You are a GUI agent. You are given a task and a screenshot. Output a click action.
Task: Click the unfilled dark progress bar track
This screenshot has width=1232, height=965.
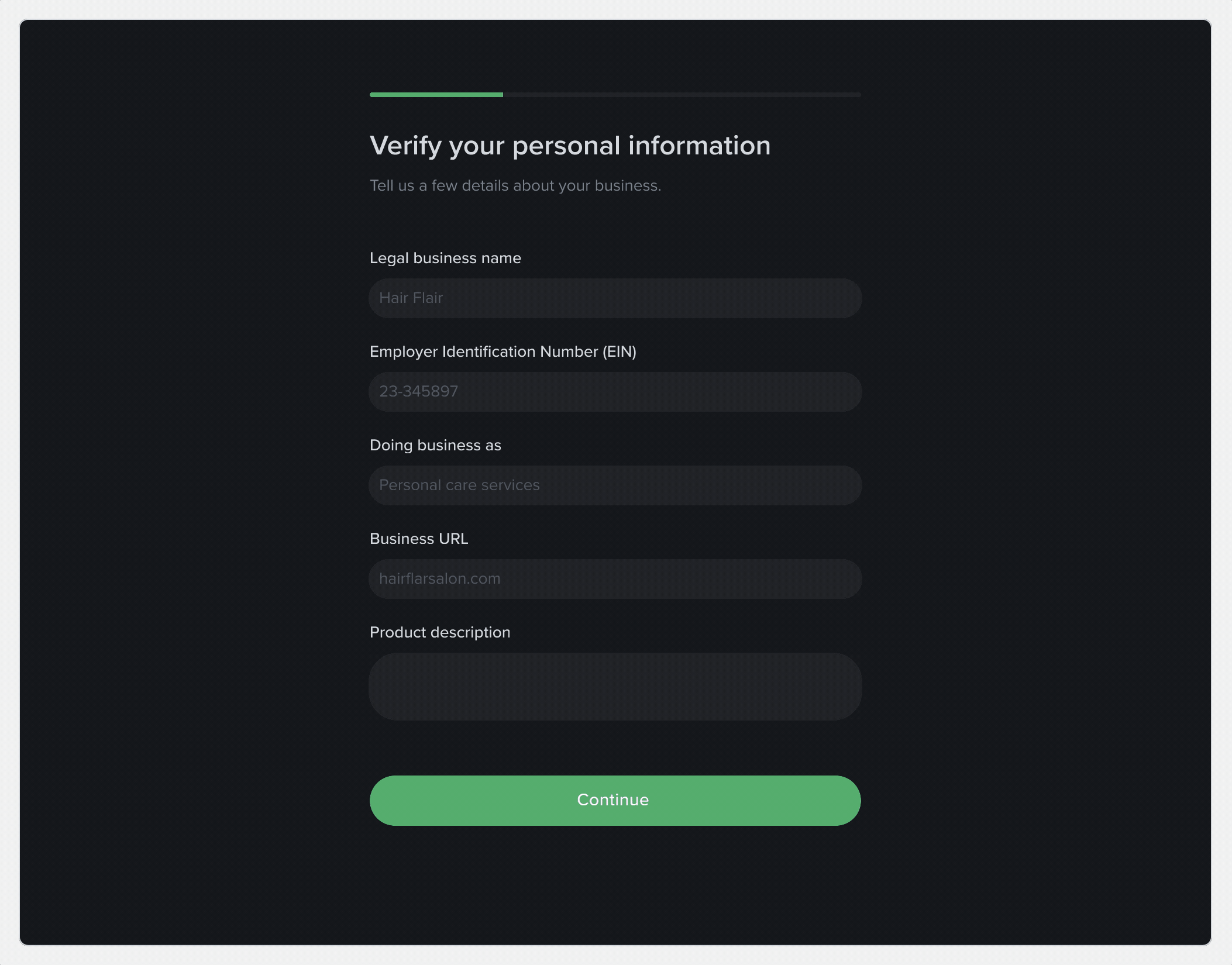pyautogui.click(x=682, y=95)
